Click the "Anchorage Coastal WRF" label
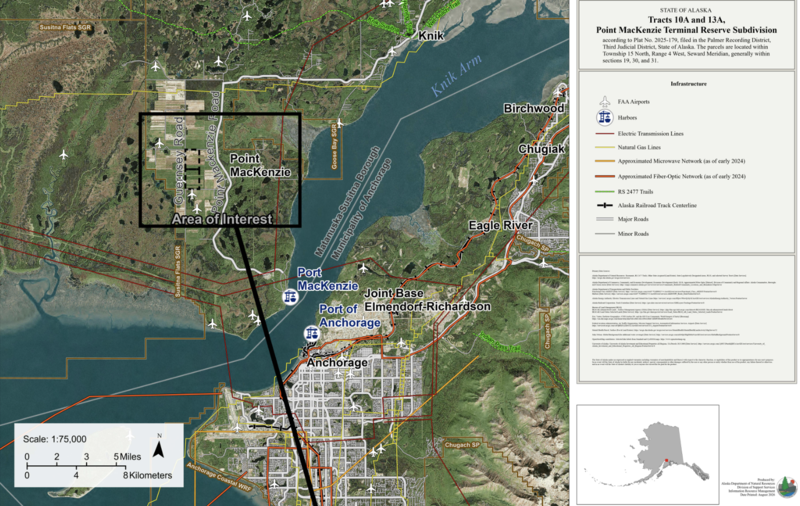The width and height of the screenshot is (800, 506). pos(219,477)
